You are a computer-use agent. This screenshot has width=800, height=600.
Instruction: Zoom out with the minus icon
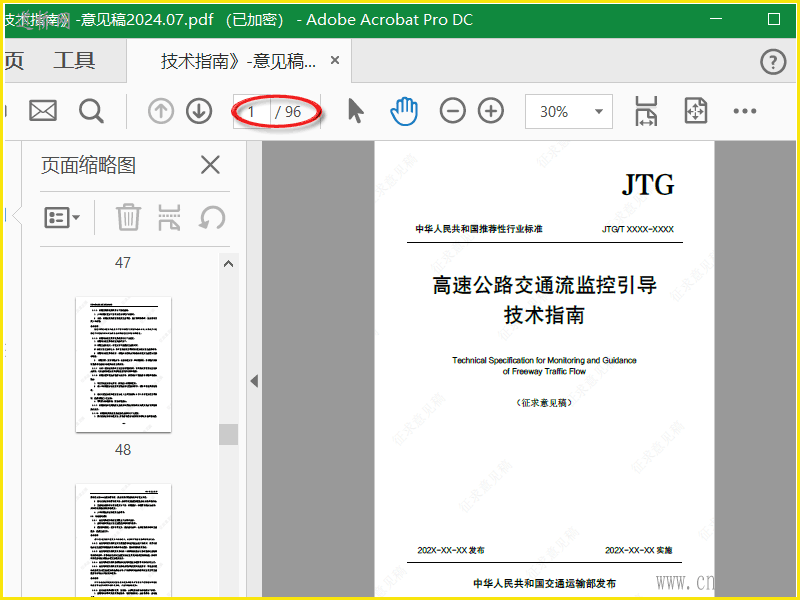[453, 111]
